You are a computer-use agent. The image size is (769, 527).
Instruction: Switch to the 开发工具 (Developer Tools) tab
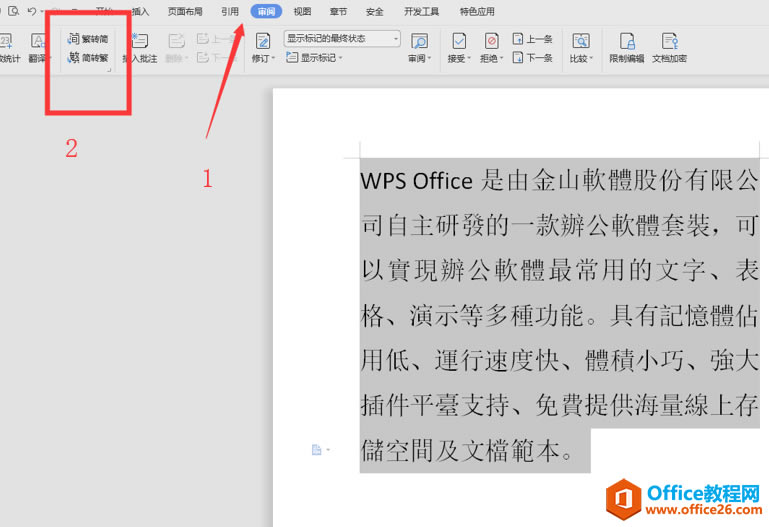[x=421, y=11]
